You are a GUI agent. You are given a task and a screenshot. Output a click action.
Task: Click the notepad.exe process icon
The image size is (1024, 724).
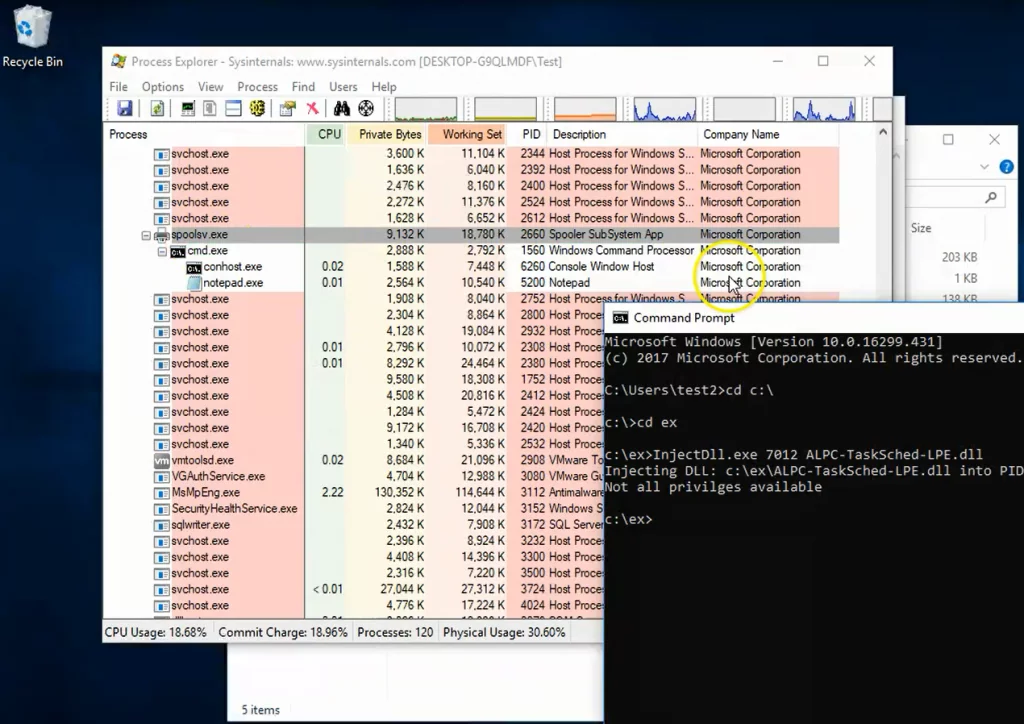pos(194,283)
